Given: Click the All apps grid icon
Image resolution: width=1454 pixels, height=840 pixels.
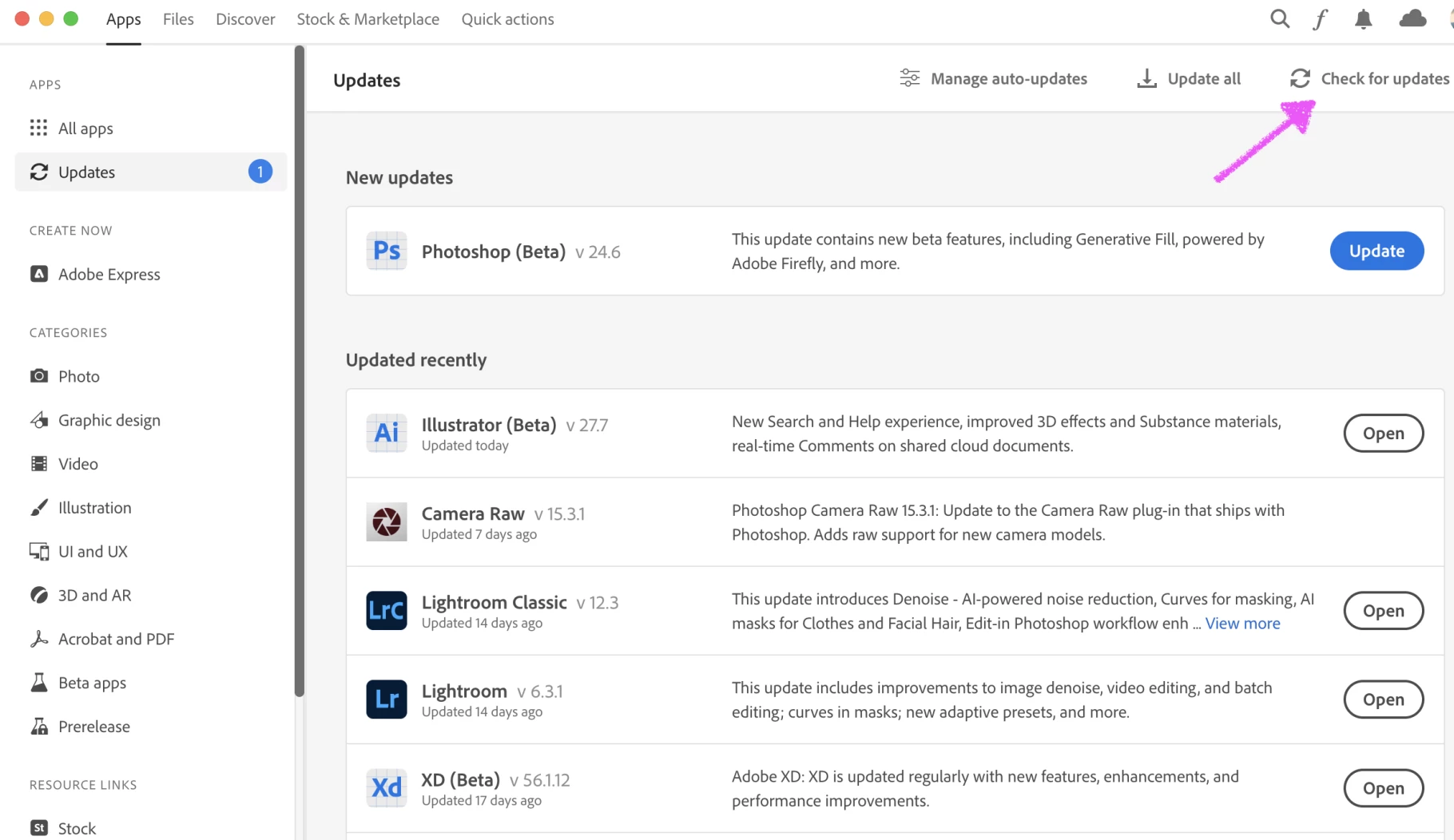Looking at the screenshot, I should (x=38, y=128).
